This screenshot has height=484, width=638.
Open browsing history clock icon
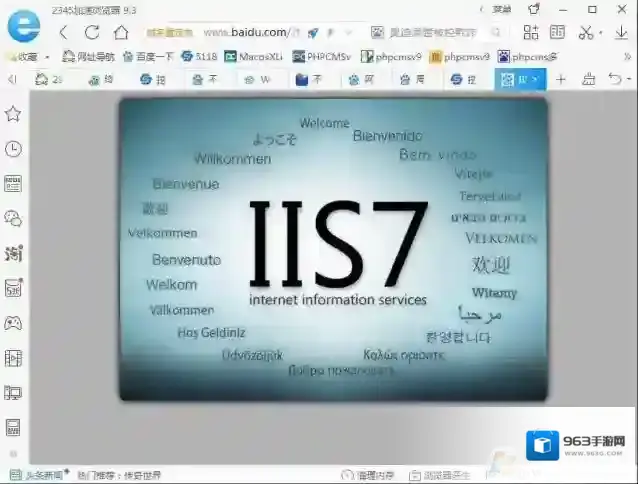(13, 149)
